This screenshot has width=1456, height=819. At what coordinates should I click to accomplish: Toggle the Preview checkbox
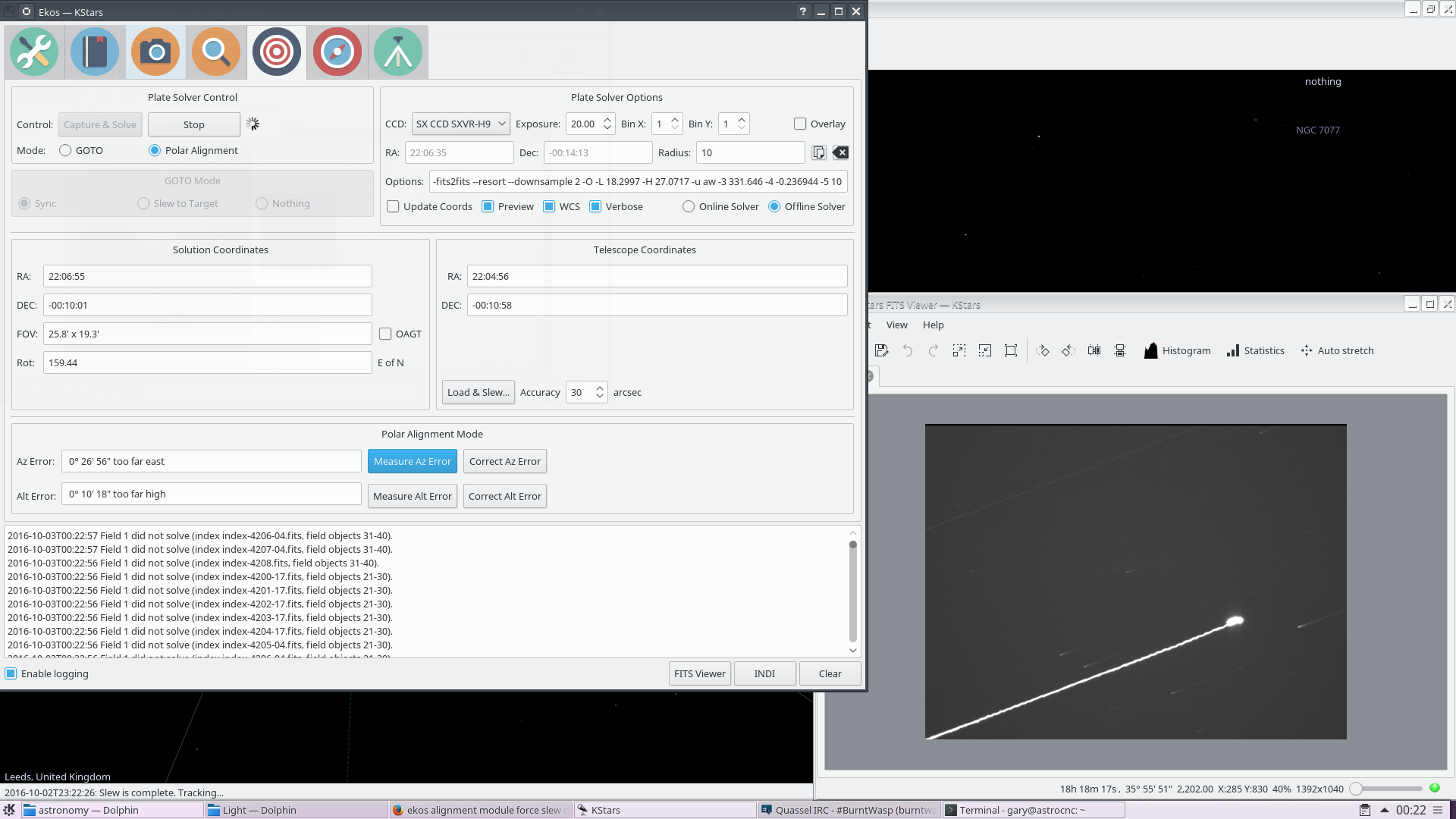tap(488, 206)
